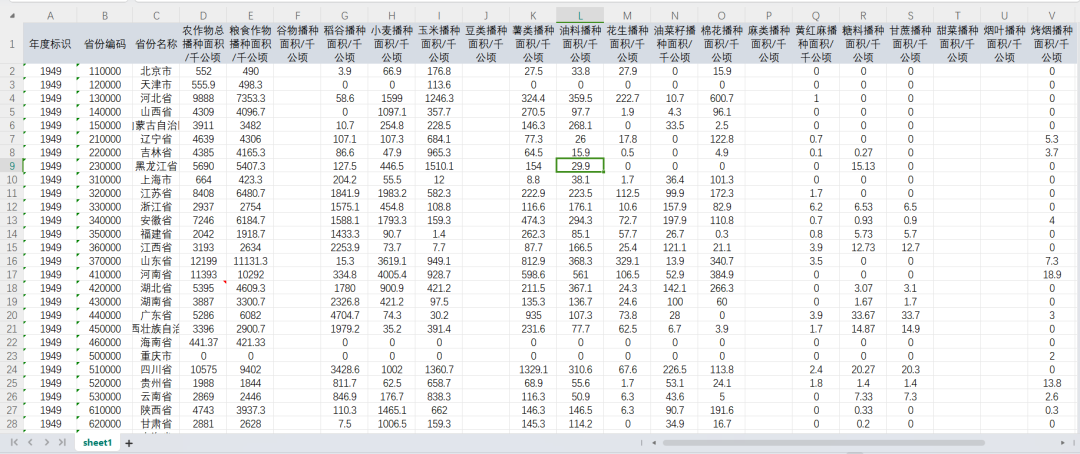
Task: Select column header V
Action: [x=1053, y=15]
